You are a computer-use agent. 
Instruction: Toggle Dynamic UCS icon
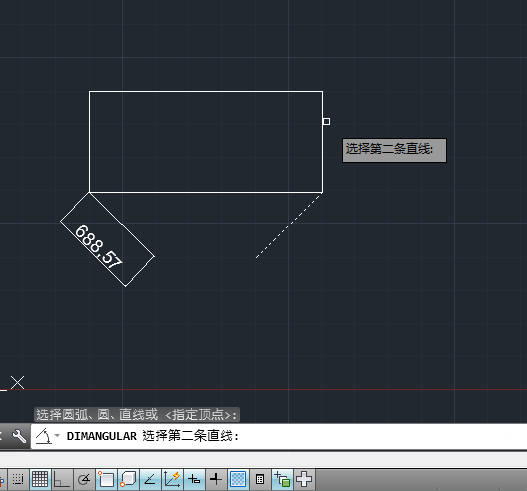172,479
